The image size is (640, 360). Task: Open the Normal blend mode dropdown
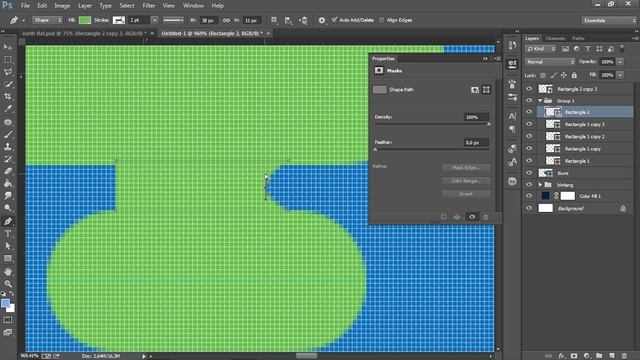click(550, 62)
